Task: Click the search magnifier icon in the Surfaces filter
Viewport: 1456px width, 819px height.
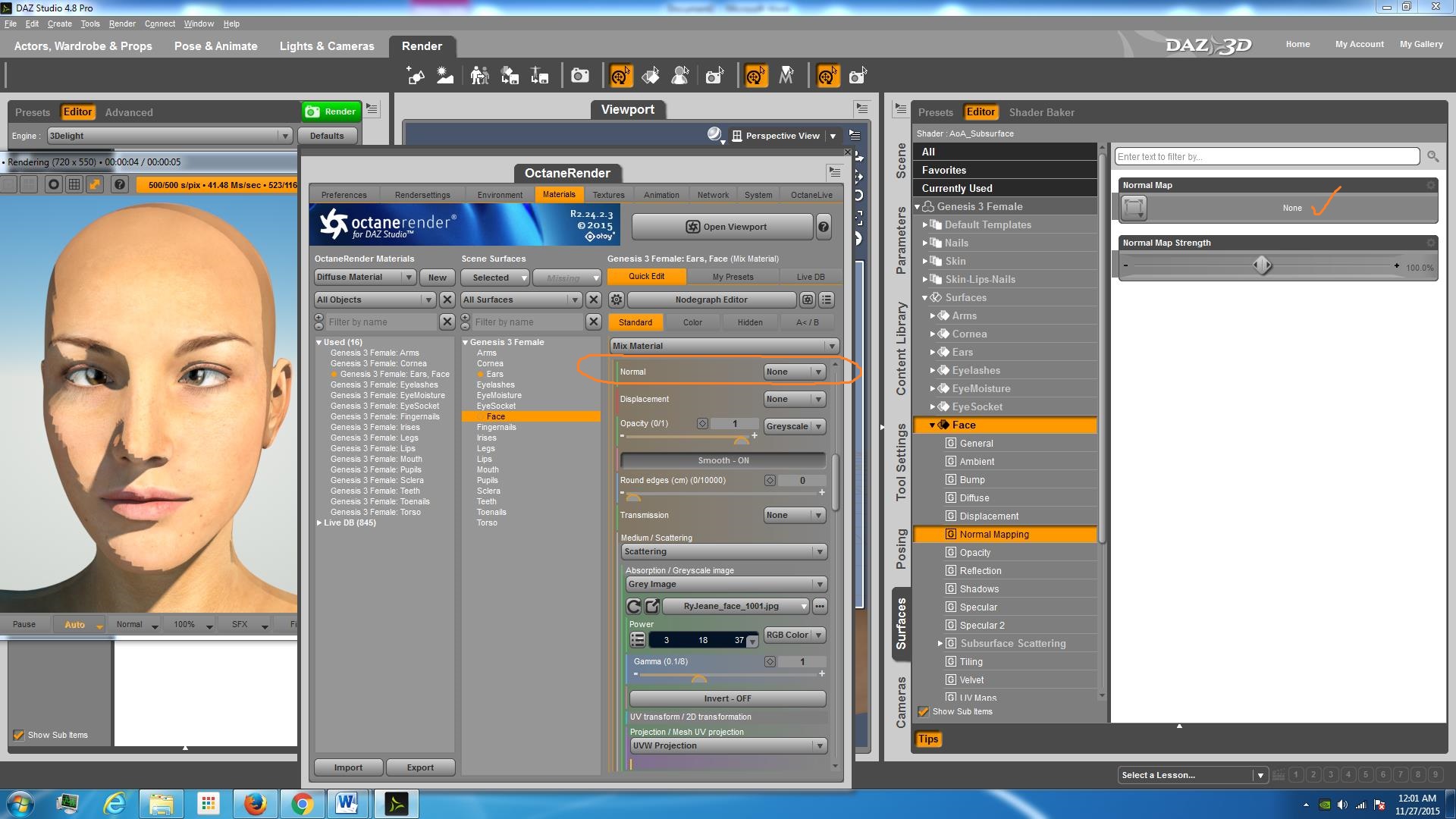Action: point(1432,157)
